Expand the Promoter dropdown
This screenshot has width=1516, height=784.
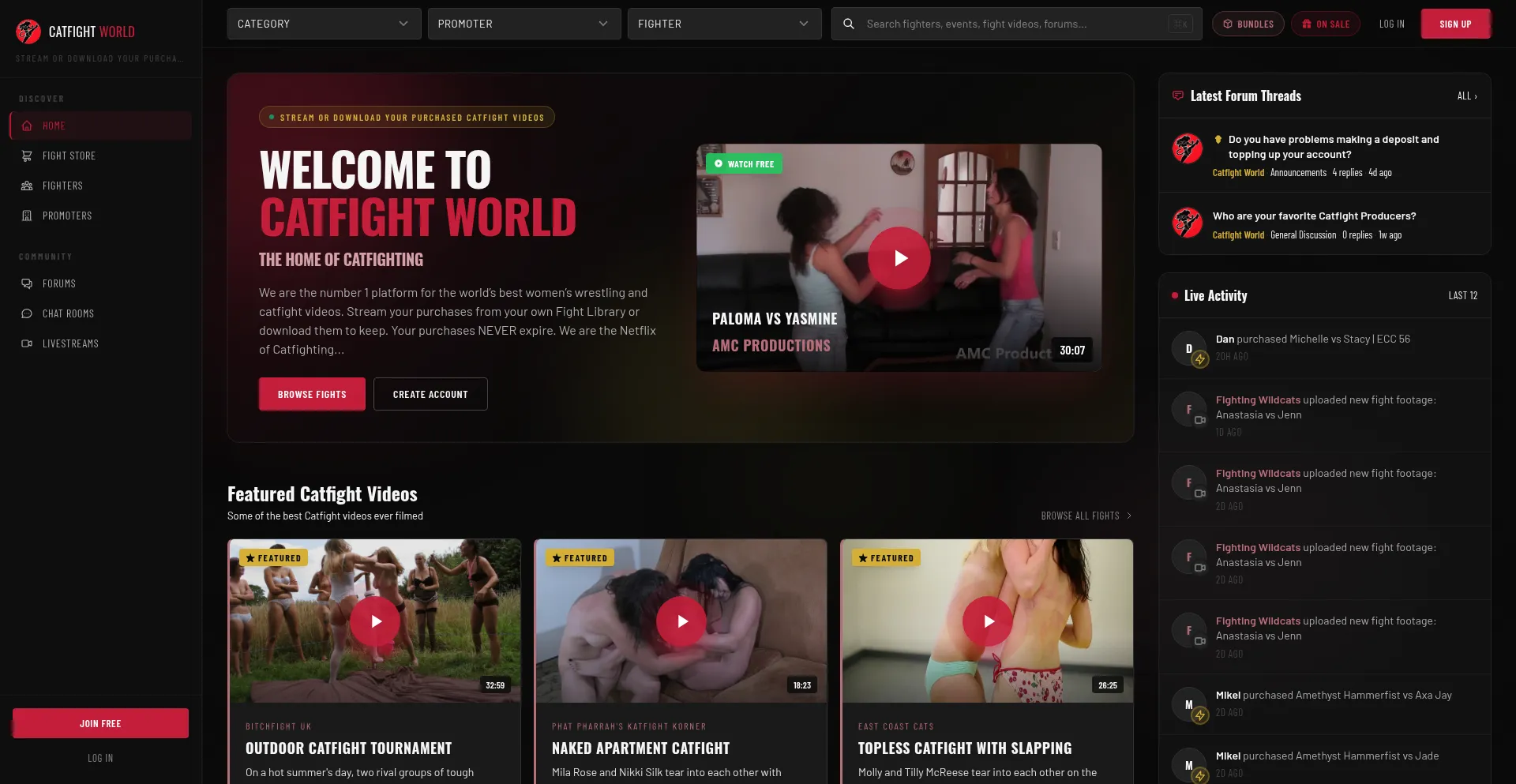pyautogui.click(x=524, y=24)
